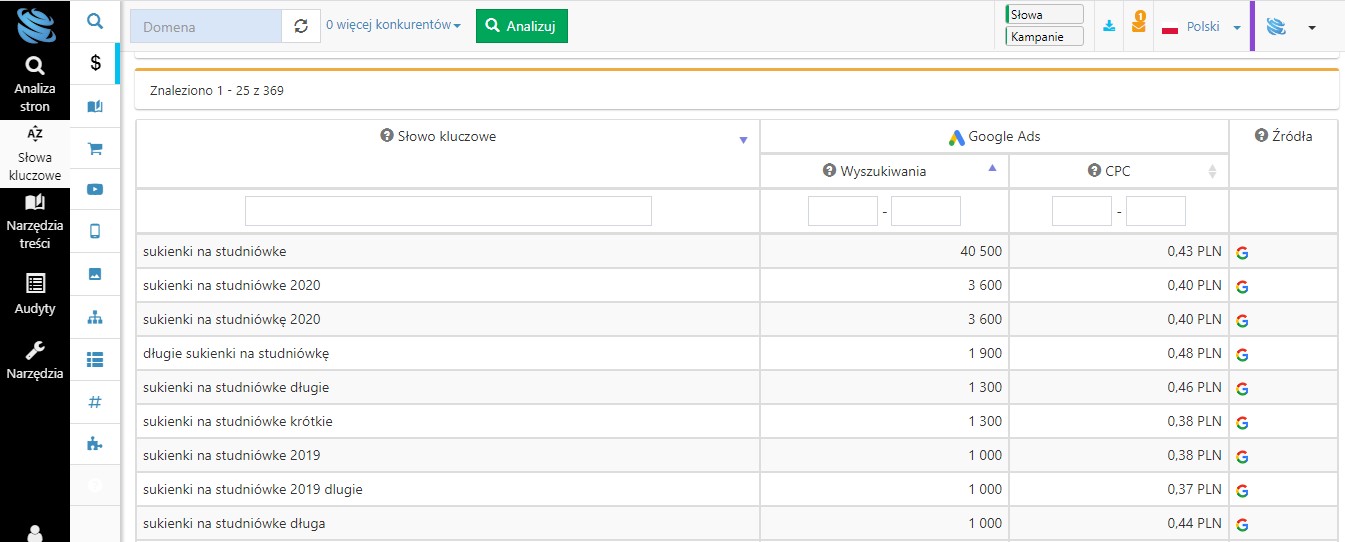Click the list icon in the sidebar
1345x542 pixels.
(x=95, y=359)
